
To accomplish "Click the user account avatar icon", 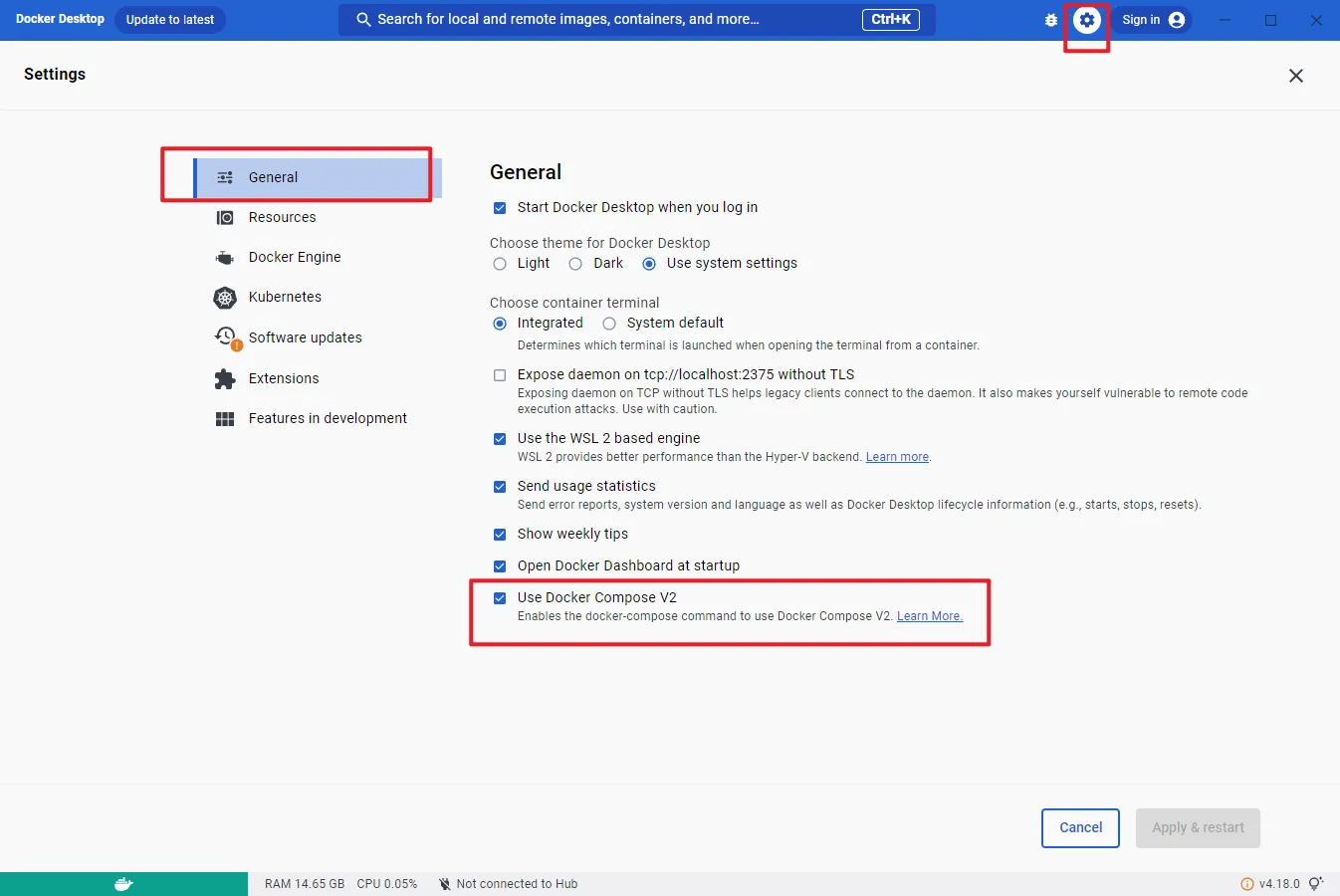I will pos(1177,20).
